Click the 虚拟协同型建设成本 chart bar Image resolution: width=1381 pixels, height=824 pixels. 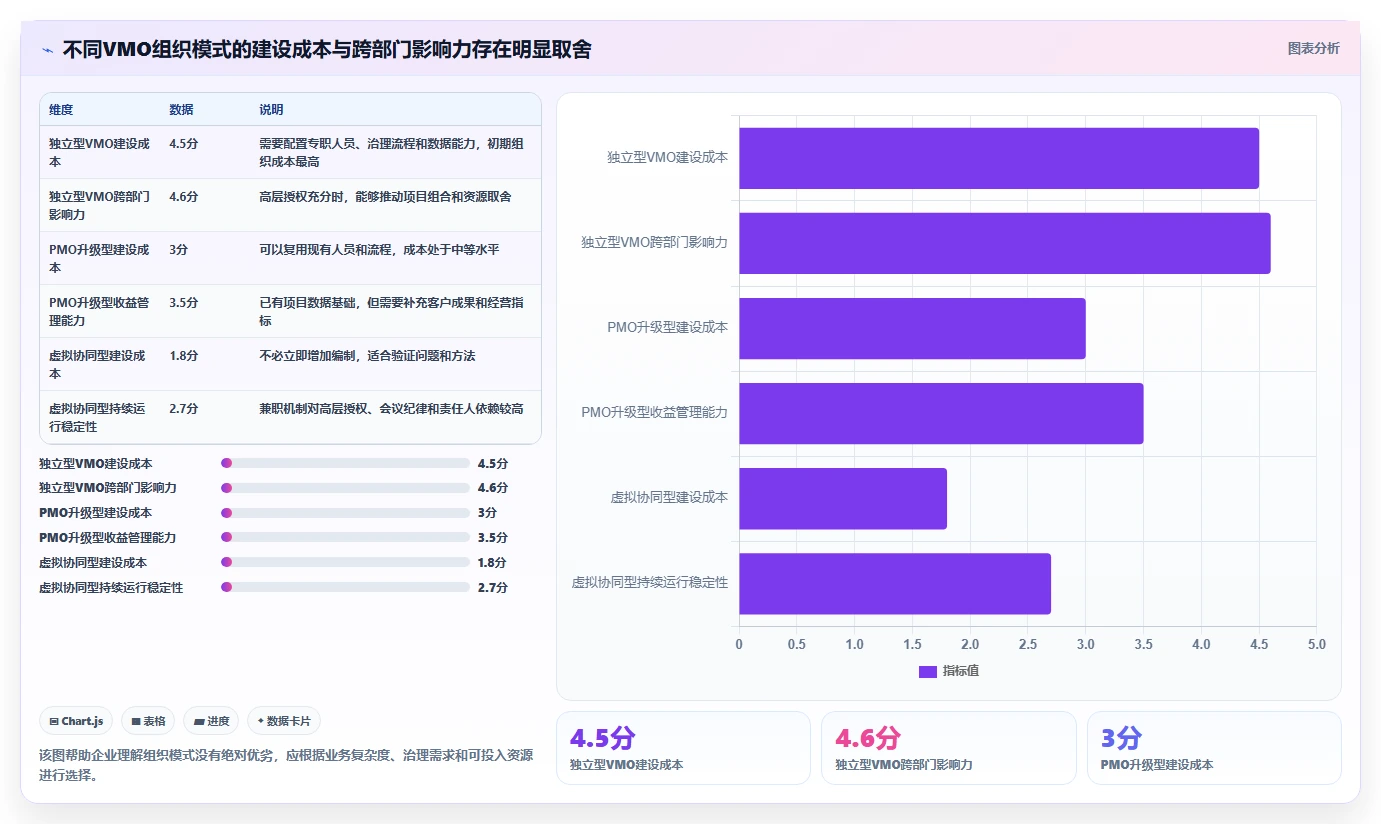843,498
